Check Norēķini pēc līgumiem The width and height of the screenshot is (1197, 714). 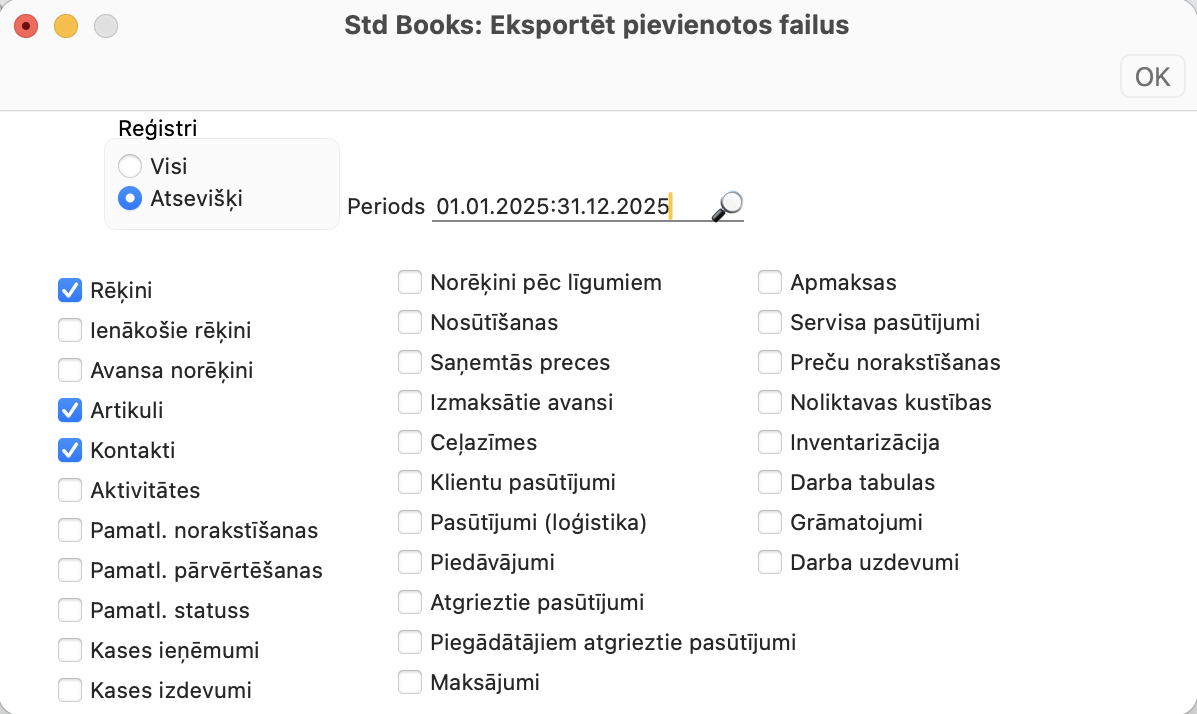tap(410, 282)
